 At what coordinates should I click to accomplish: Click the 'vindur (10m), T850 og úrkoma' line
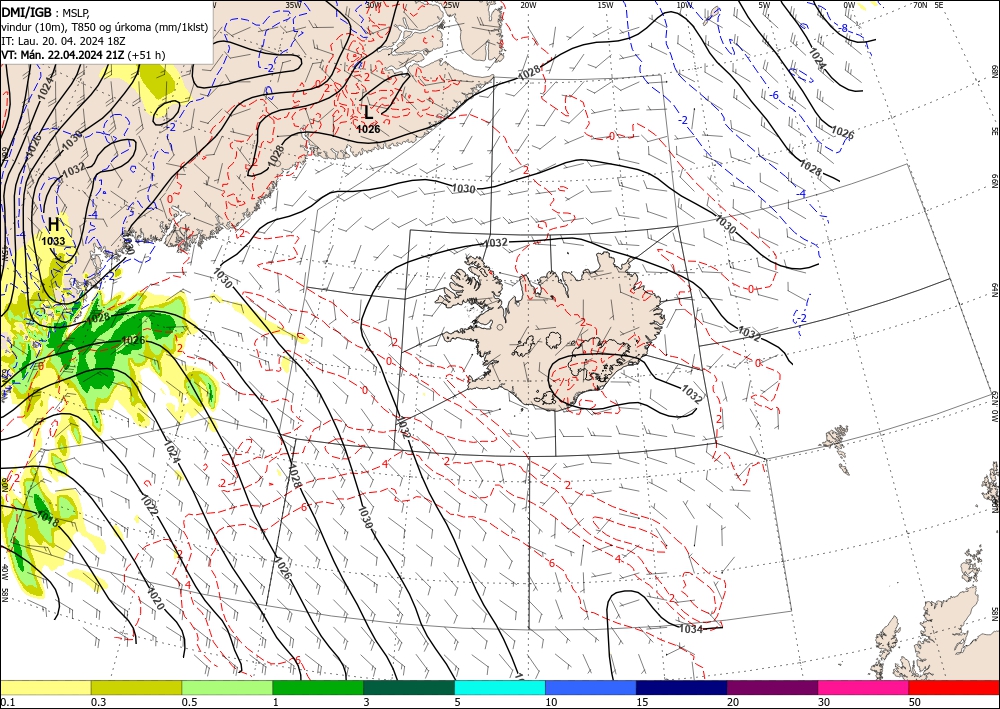(x=105, y=27)
